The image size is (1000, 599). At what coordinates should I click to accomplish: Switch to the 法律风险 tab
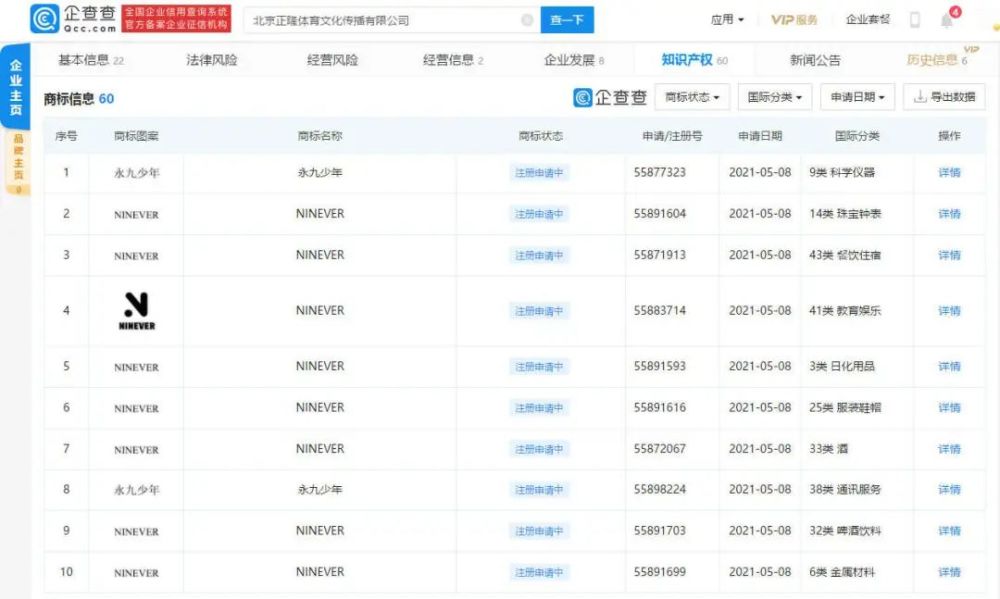[x=212, y=60]
